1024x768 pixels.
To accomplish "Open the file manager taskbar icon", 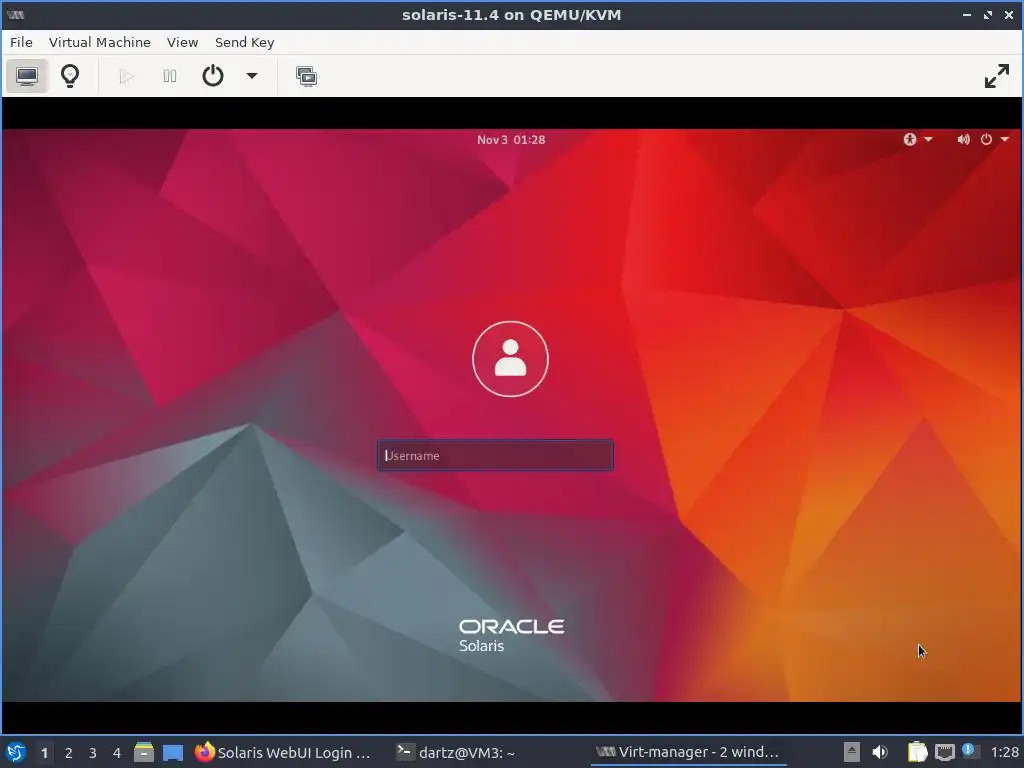I will 144,752.
